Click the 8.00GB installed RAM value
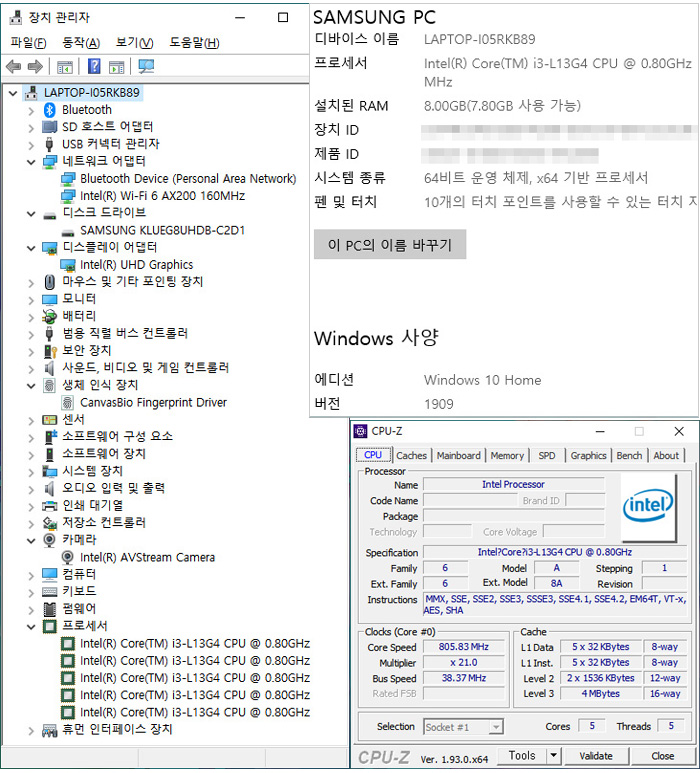Image resolution: width=700 pixels, height=773 pixels. pyautogui.click(x=502, y=105)
